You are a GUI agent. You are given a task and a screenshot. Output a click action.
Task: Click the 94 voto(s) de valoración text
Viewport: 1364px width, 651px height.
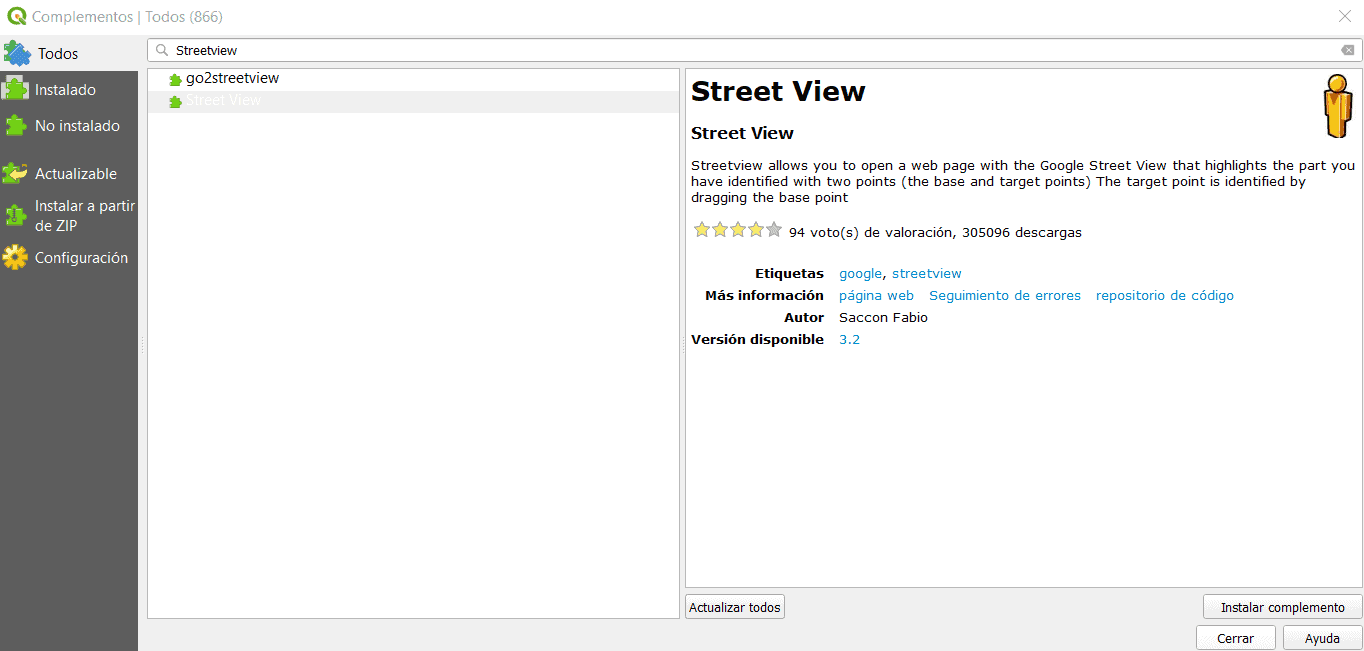[871, 232]
